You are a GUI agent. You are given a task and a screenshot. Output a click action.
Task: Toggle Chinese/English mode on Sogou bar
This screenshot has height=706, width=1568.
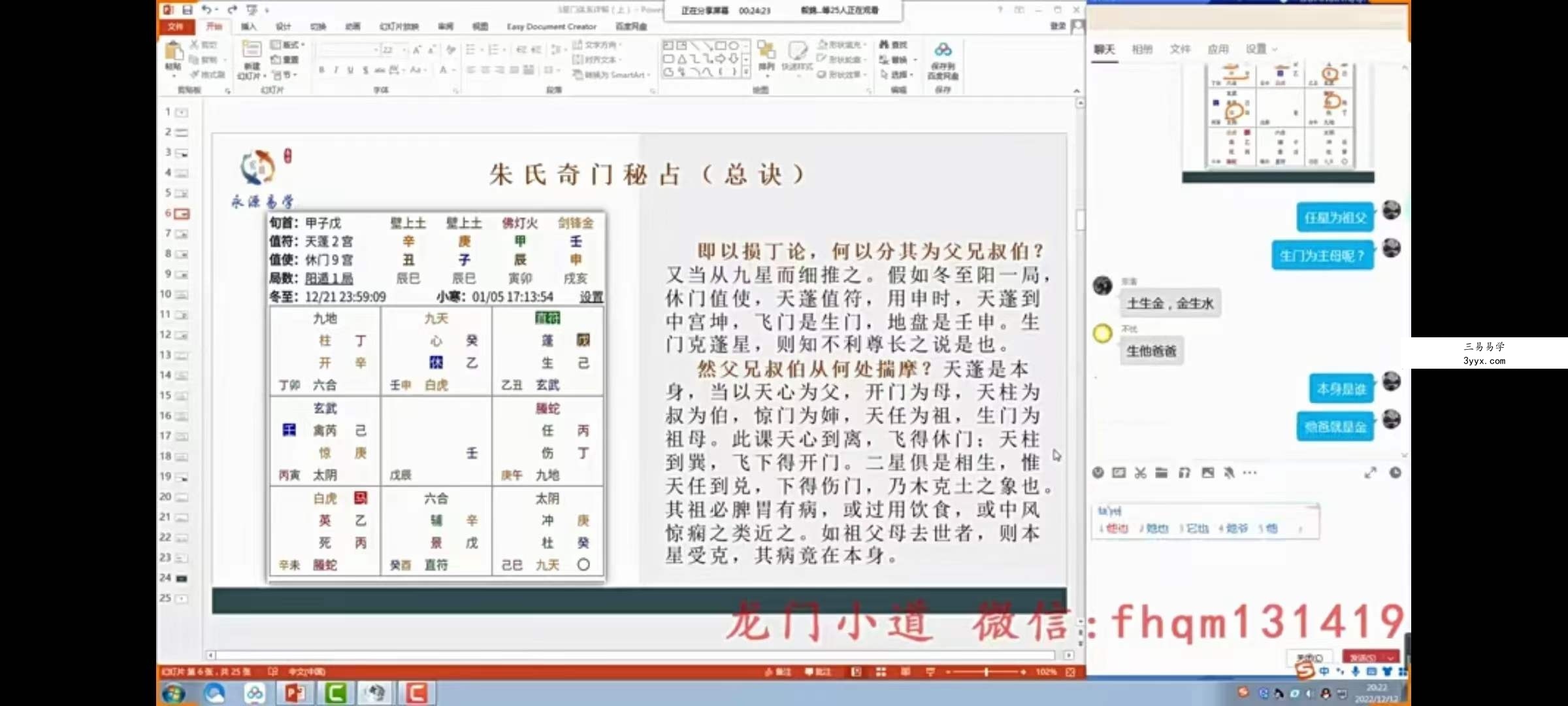(x=1324, y=671)
